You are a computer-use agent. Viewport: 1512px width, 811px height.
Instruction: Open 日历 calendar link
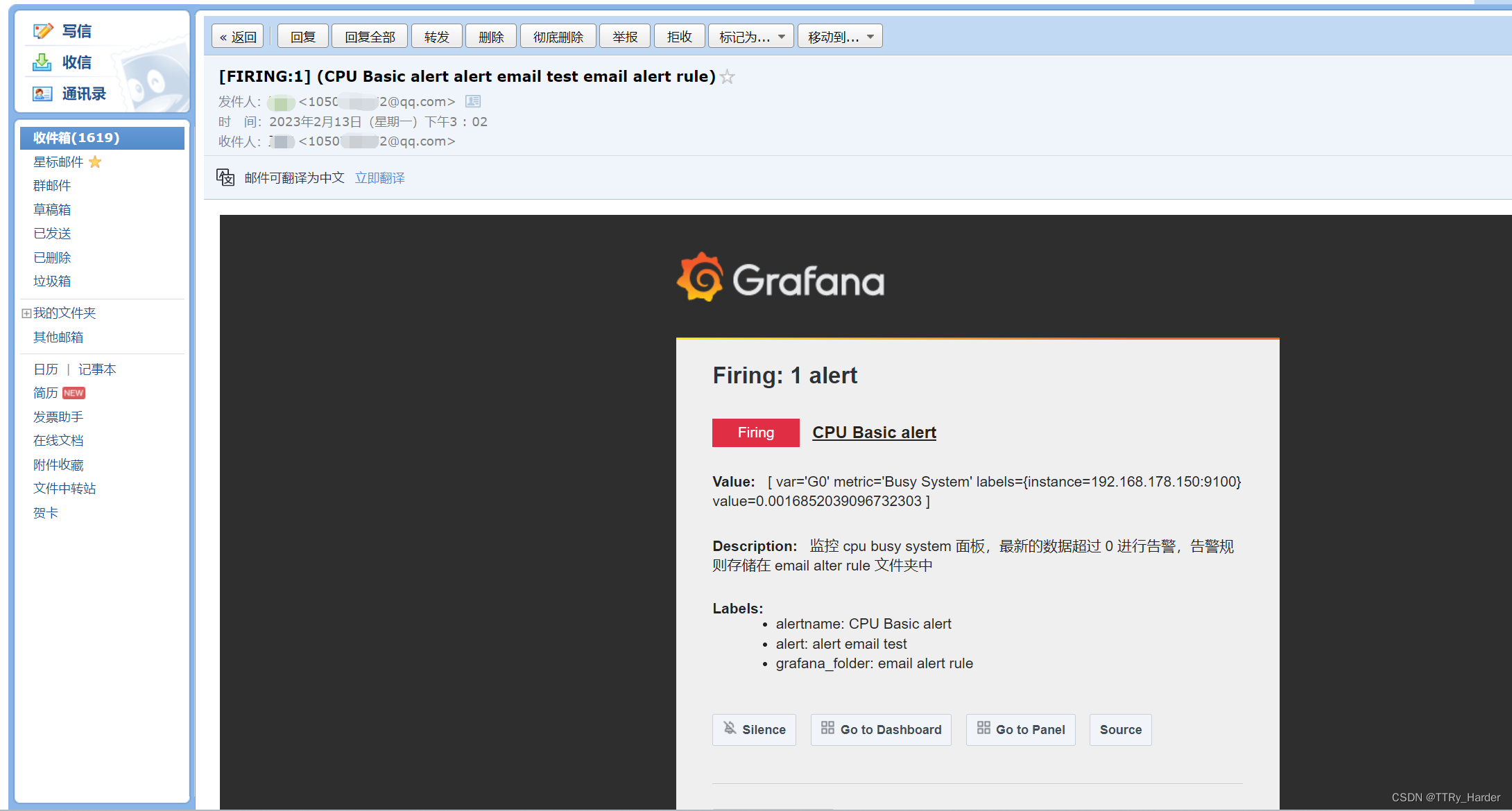(46, 369)
